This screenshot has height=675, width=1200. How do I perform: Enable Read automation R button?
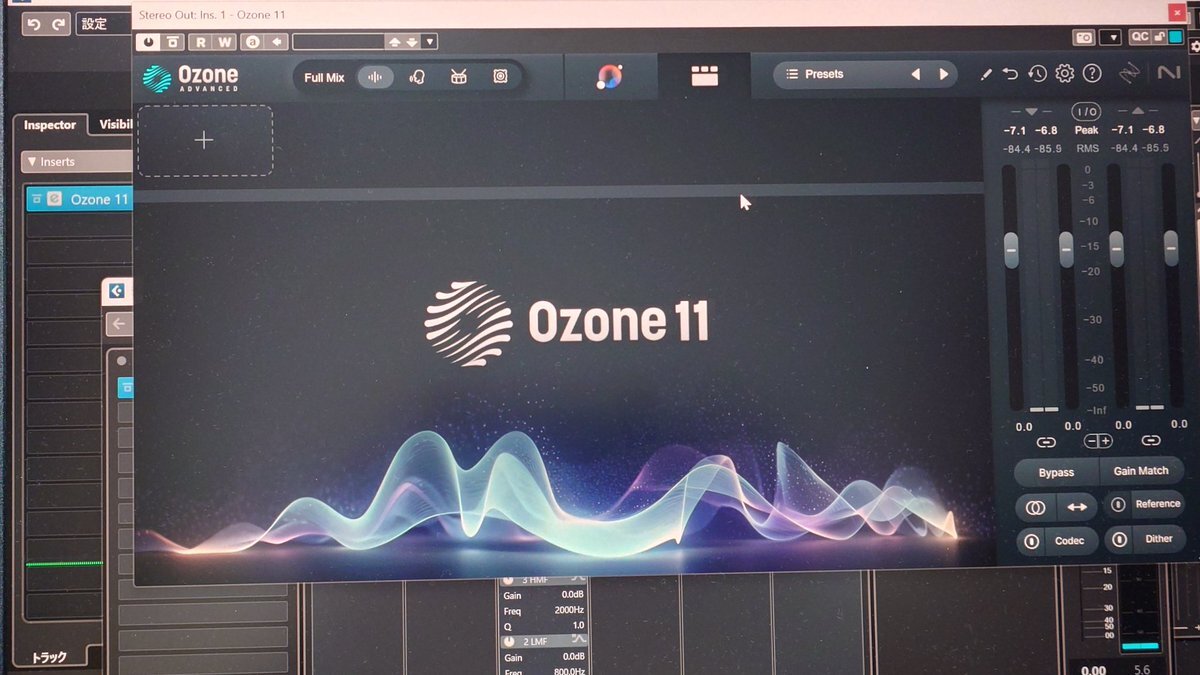tap(201, 42)
